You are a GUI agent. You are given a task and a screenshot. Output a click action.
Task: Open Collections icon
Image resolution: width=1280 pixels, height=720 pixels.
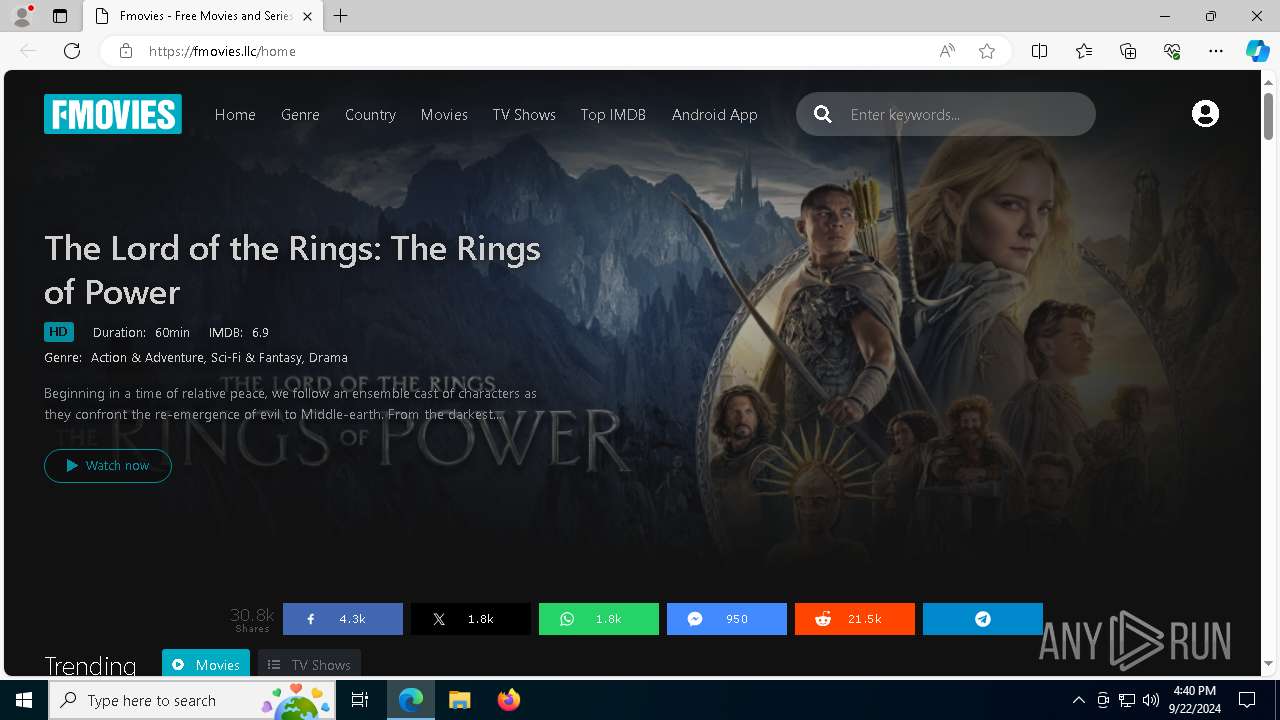[x=1128, y=51]
